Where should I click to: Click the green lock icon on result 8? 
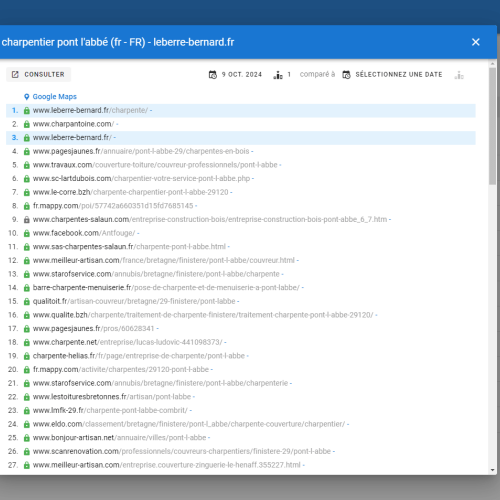pyautogui.click(x=27, y=206)
